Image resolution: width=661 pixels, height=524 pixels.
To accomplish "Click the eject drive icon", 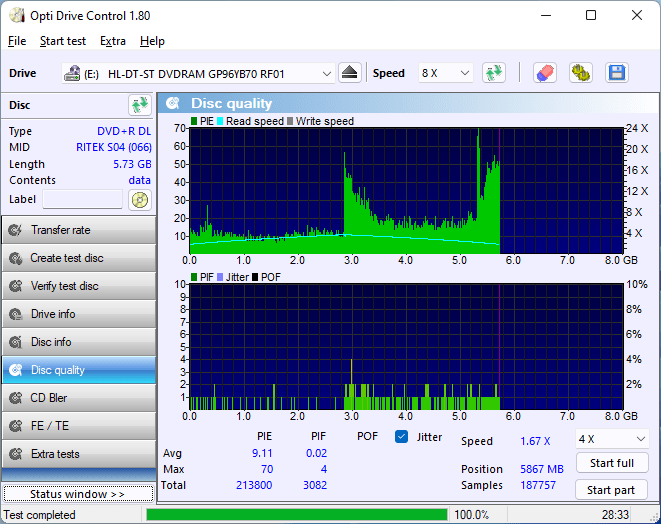I will 349,73.
